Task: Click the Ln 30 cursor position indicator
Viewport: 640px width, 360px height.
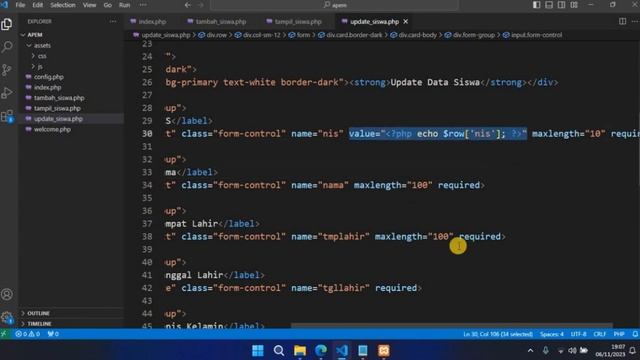Action: tap(498, 334)
